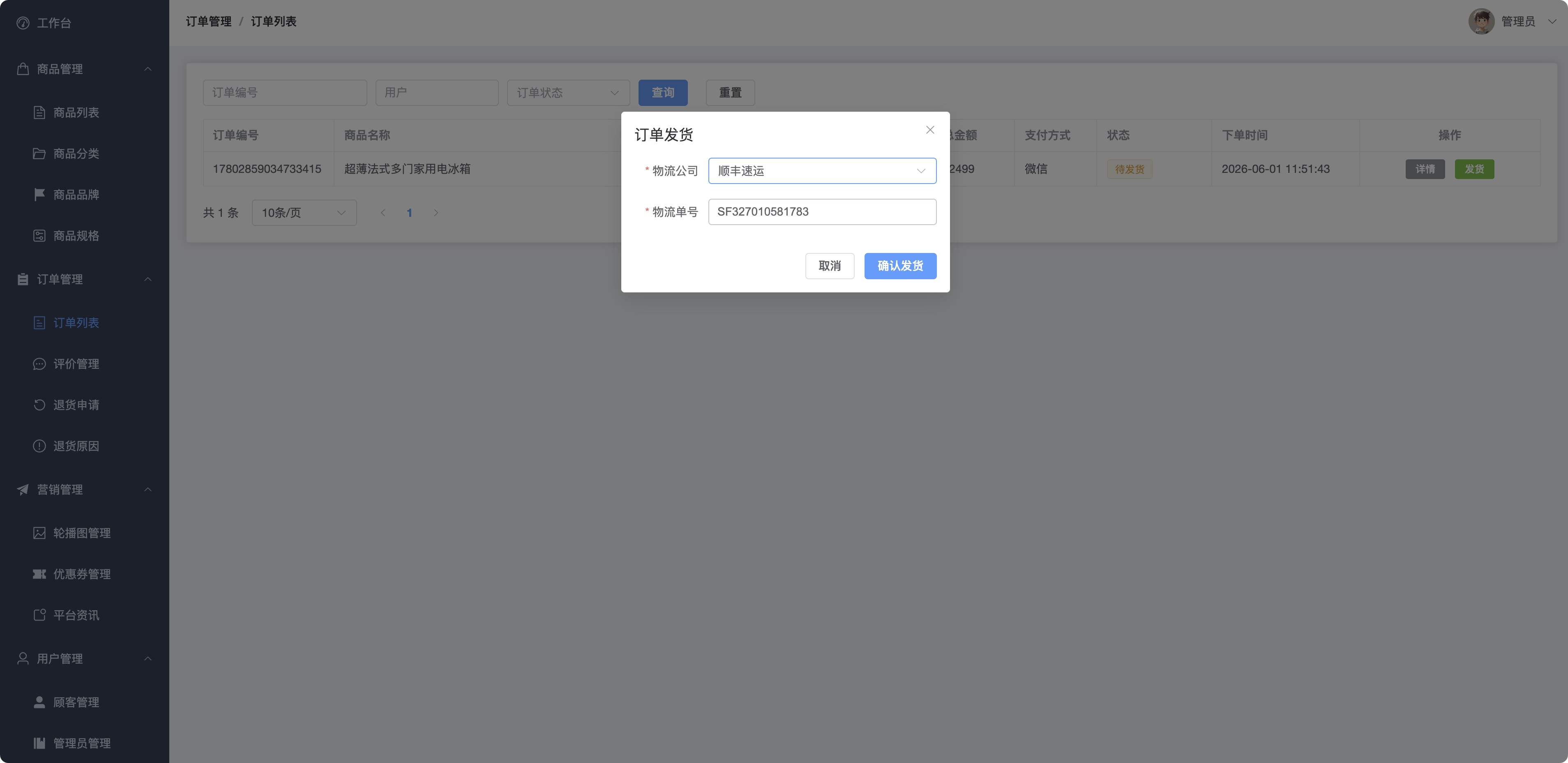
Task: Collapse the 订单管理 menu group
Action: click(x=148, y=279)
